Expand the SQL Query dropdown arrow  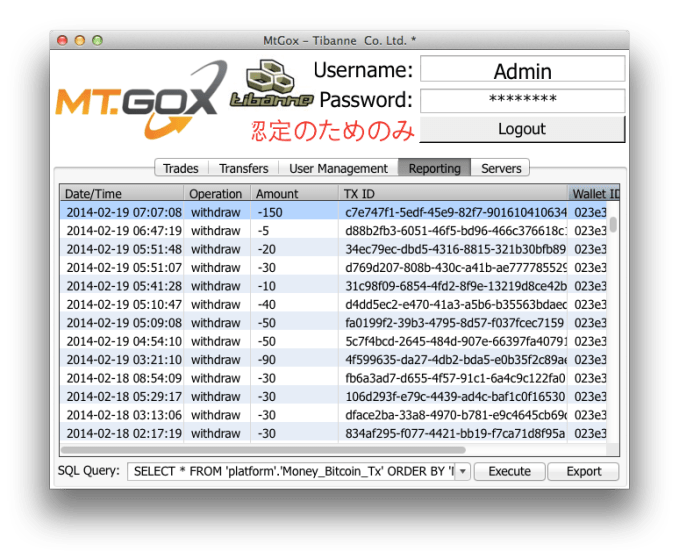(x=463, y=471)
